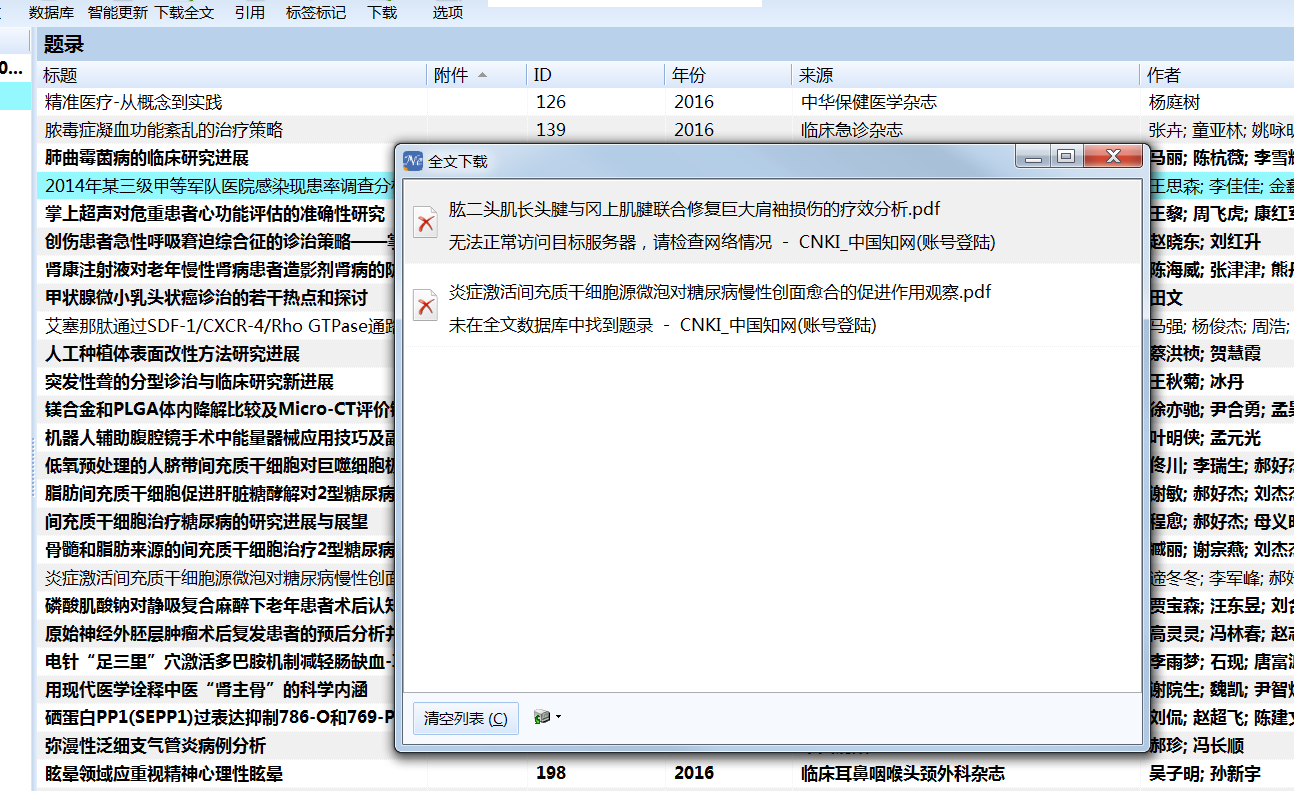Click the NoteExpress icon in 全文下载 title bar
This screenshot has width=1294, height=791.
(413, 160)
